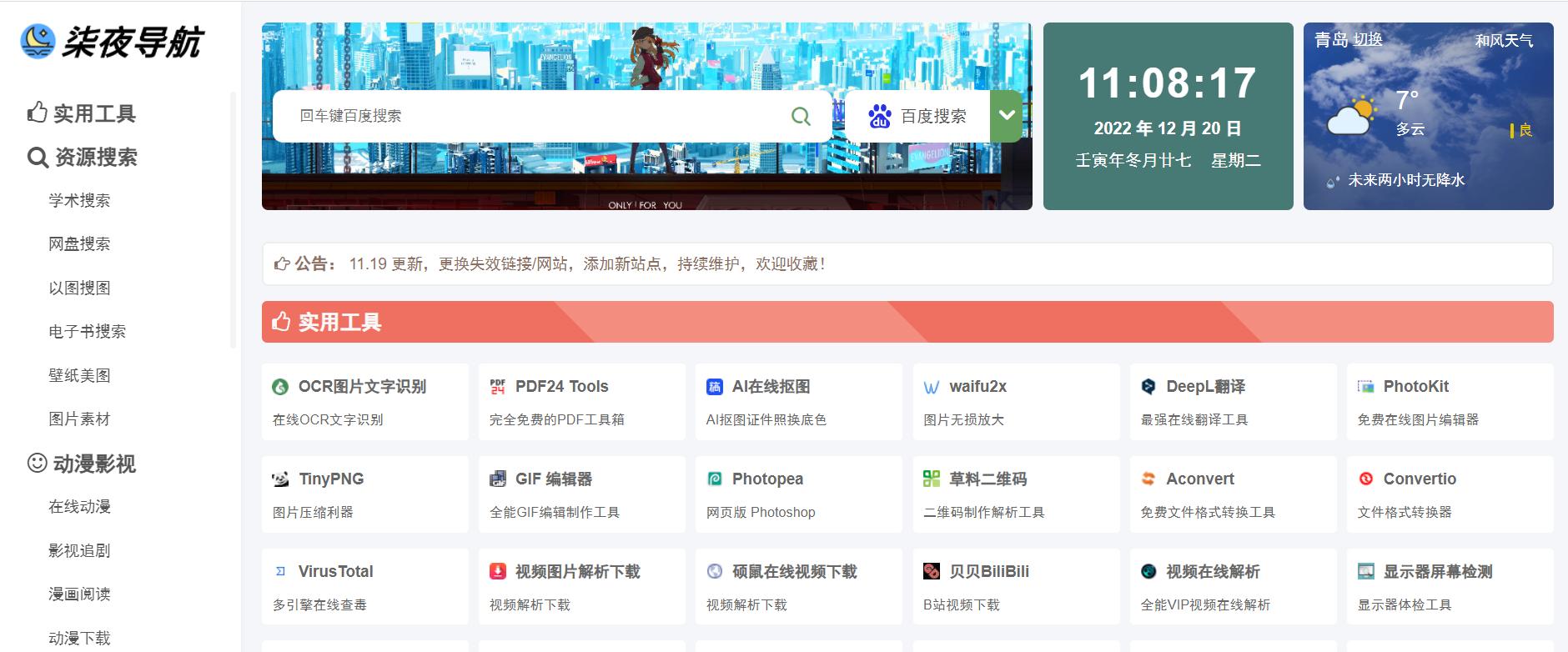Open 资源搜索 sidebar section
Image resolution: width=1568 pixels, height=652 pixels.
[96, 158]
